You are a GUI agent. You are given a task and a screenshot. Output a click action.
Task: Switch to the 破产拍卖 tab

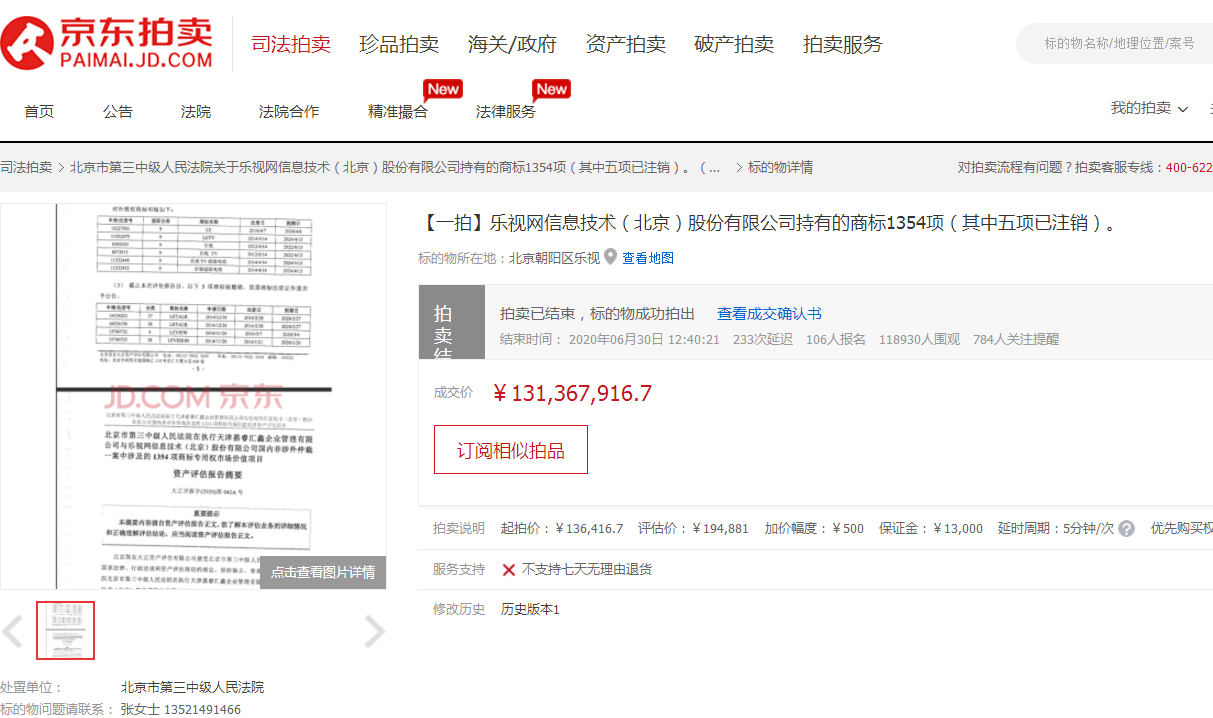click(734, 44)
